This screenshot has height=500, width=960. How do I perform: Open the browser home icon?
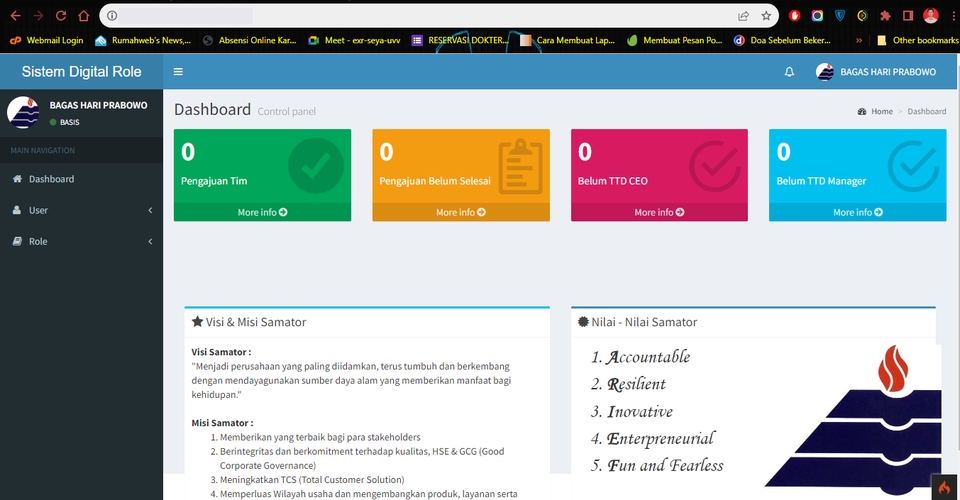pyautogui.click(x=84, y=16)
